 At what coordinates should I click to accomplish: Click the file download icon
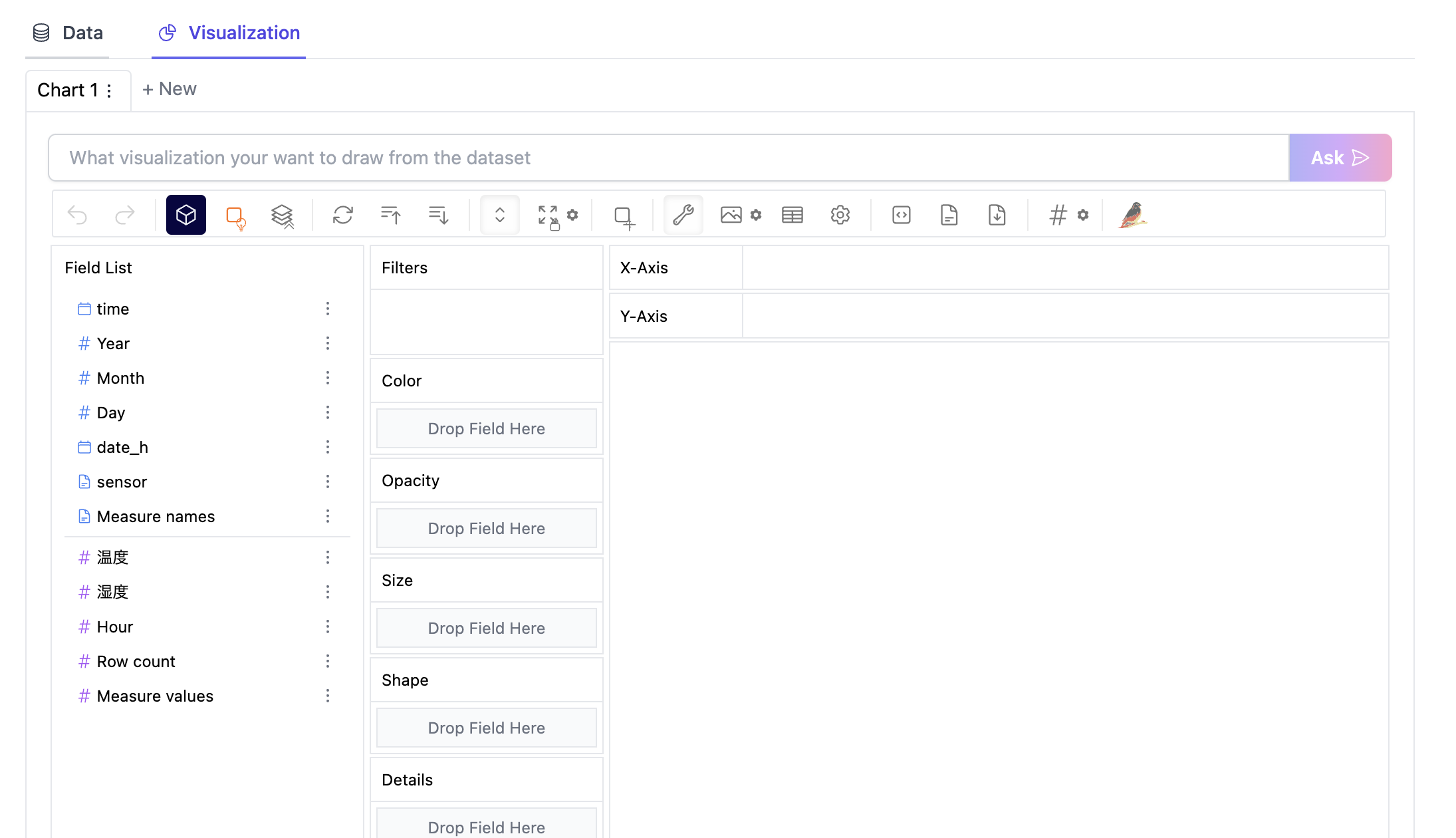[x=997, y=215]
